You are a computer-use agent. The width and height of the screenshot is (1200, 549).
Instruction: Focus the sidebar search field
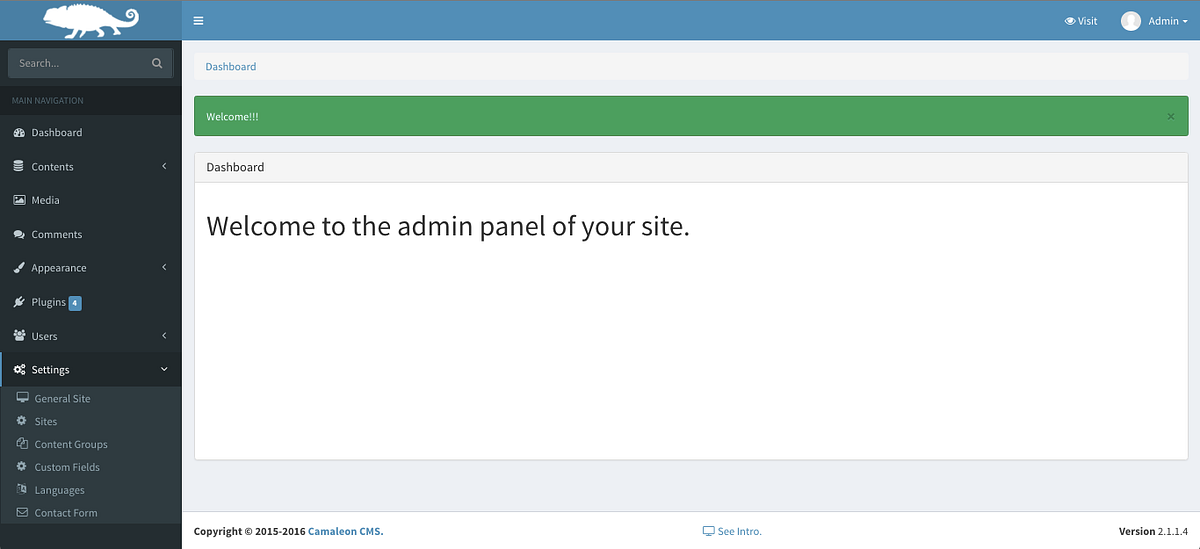[80, 63]
